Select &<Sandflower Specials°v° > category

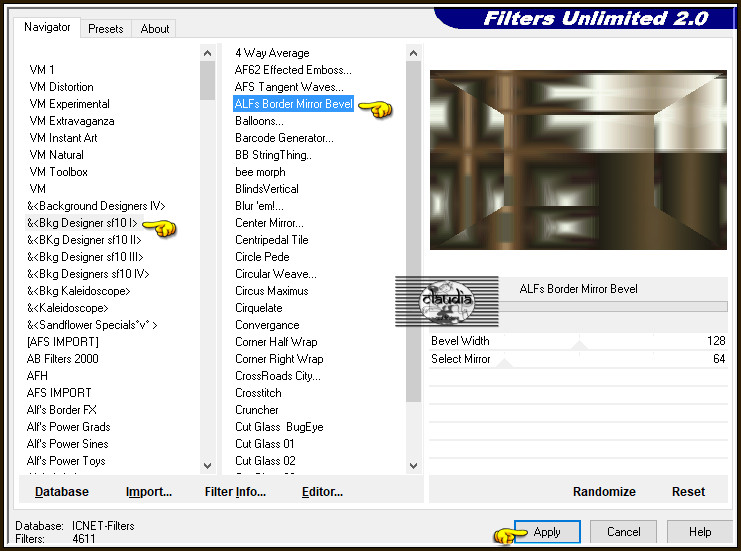(x=92, y=325)
